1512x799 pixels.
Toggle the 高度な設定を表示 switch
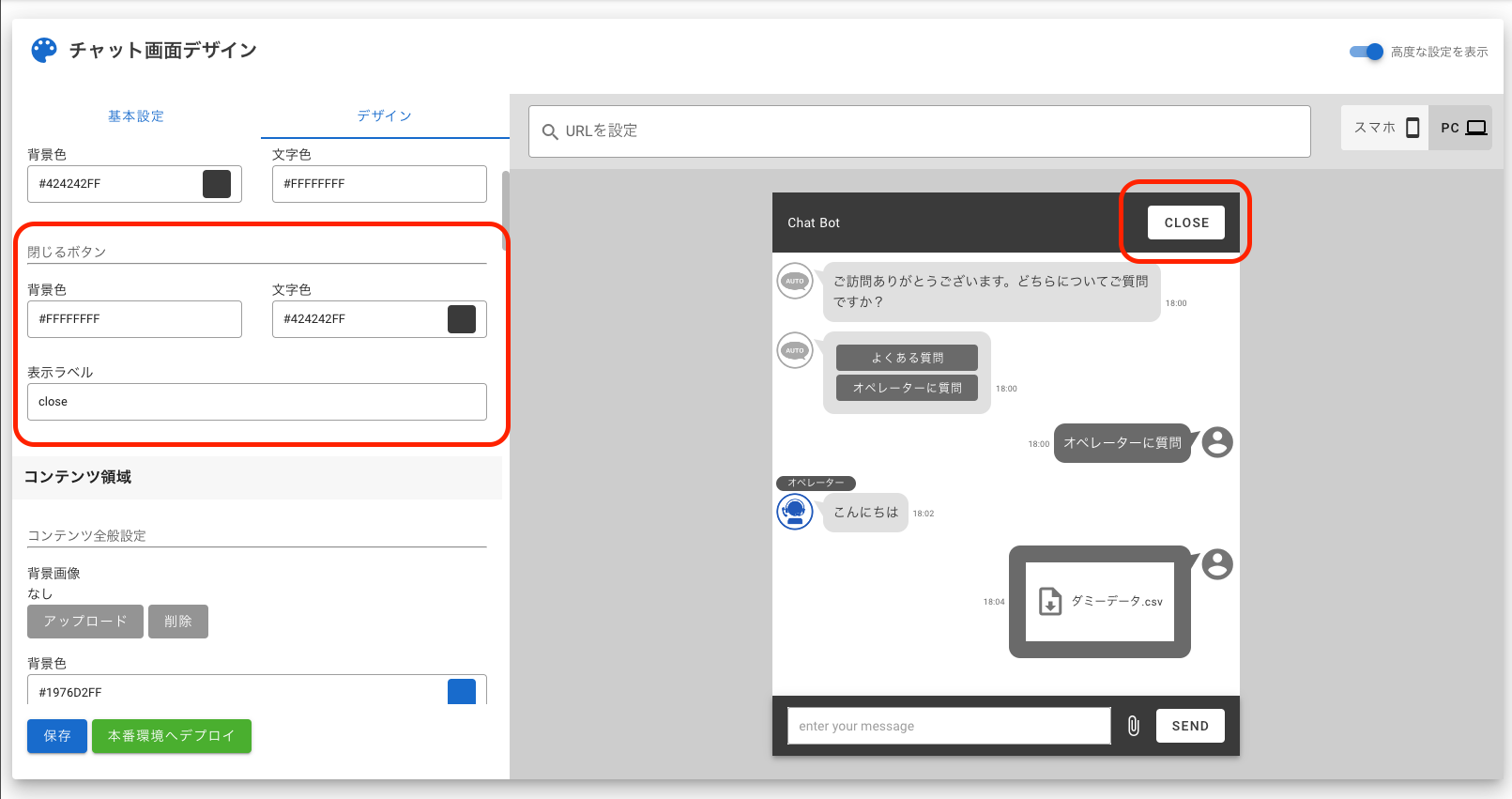coord(1367,52)
